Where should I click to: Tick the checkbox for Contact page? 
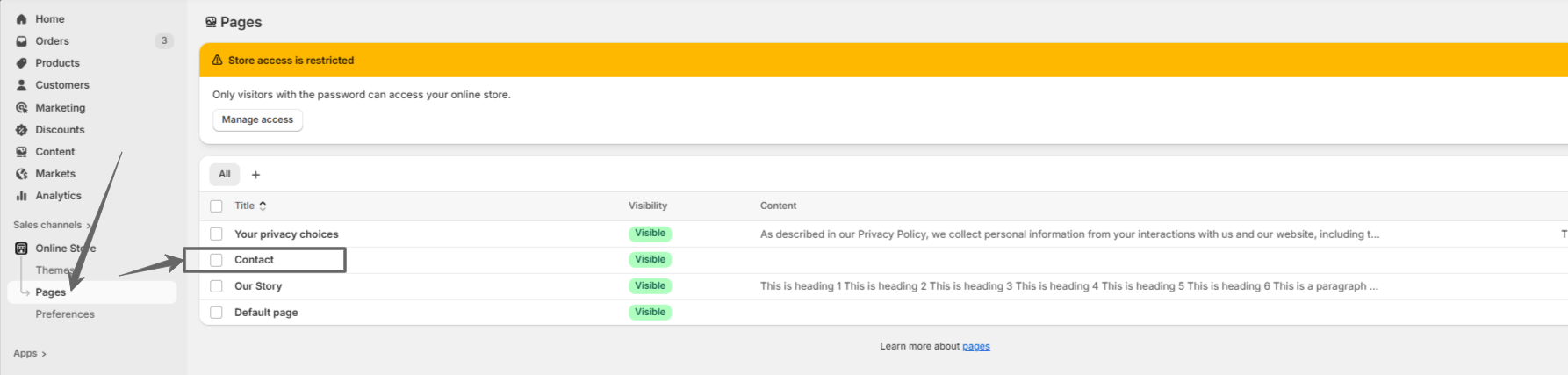tap(216, 260)
